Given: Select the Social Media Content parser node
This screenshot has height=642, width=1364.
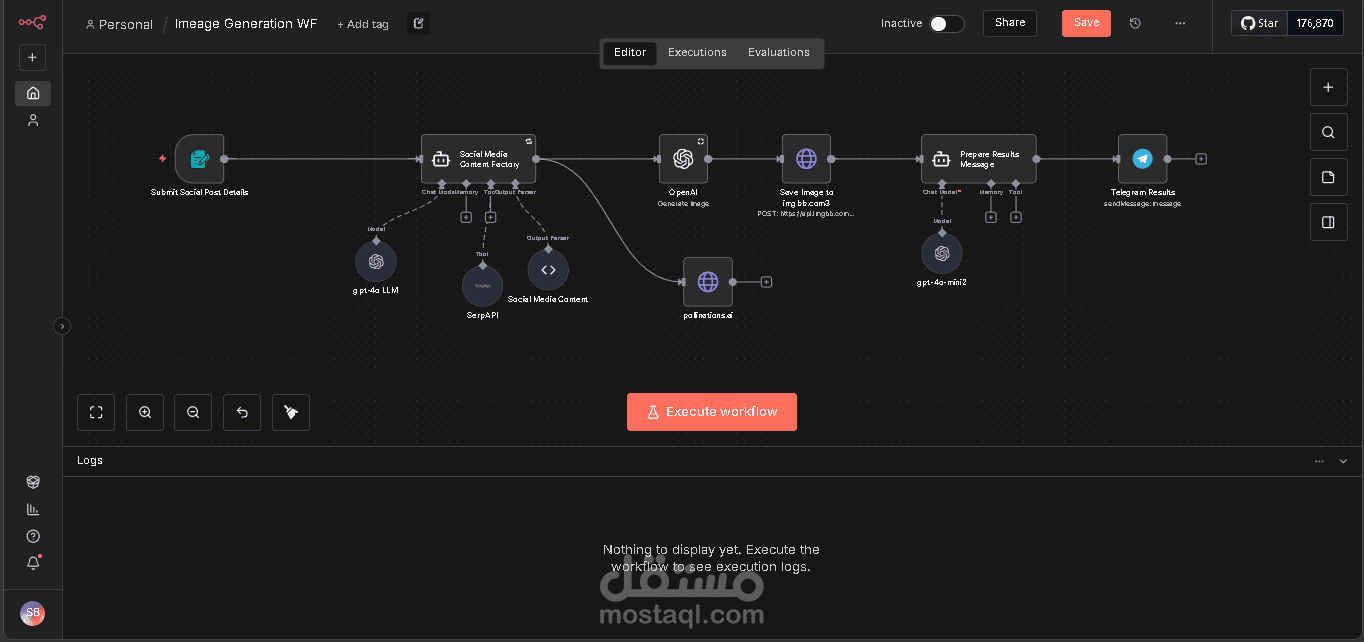Looking at the screenshot, I should [x=548, y=270].
